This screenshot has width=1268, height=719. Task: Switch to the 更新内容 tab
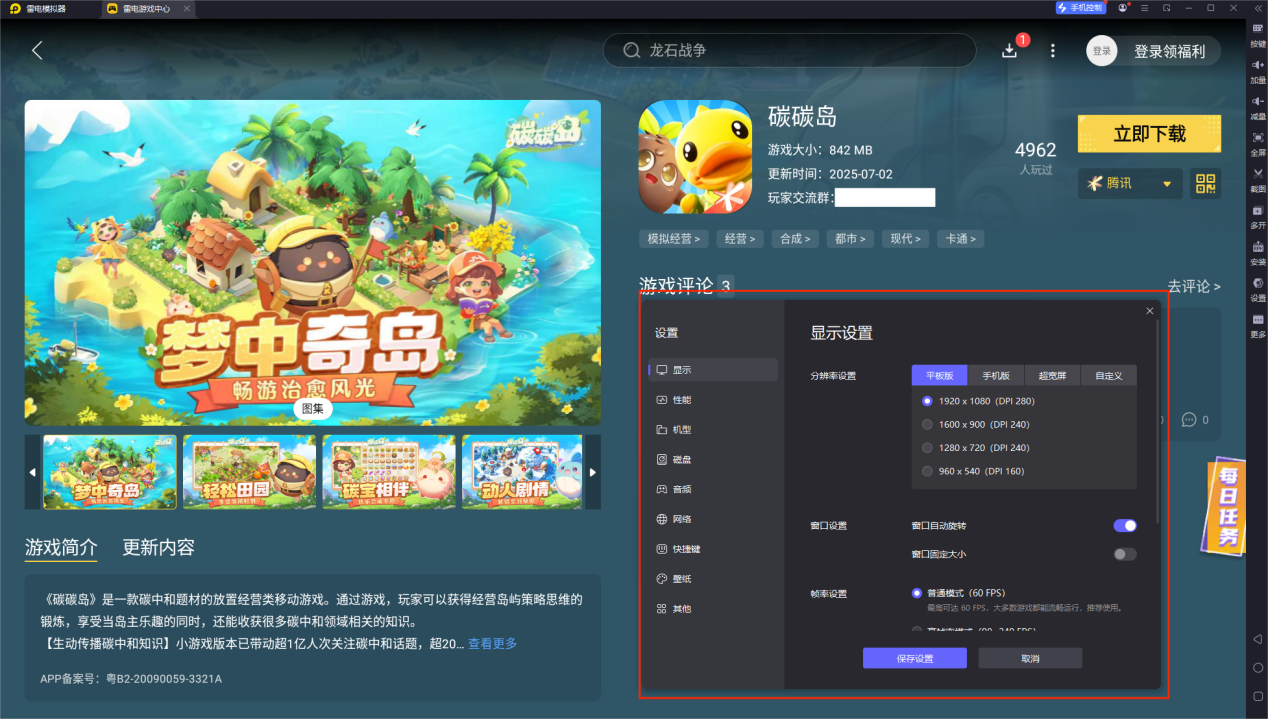tap(158, 547)
